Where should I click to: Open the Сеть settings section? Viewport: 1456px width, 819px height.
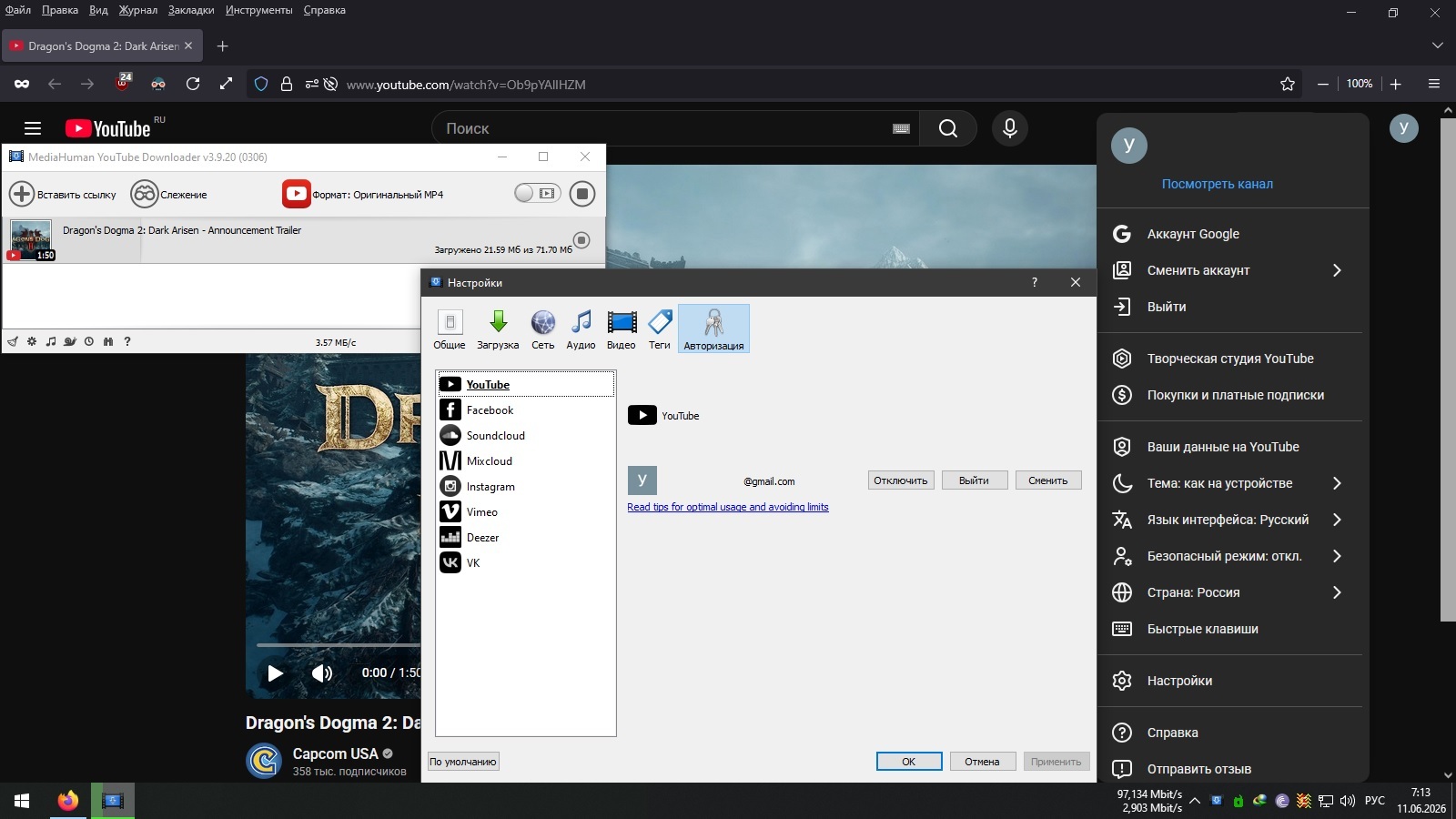pos(543,329)
